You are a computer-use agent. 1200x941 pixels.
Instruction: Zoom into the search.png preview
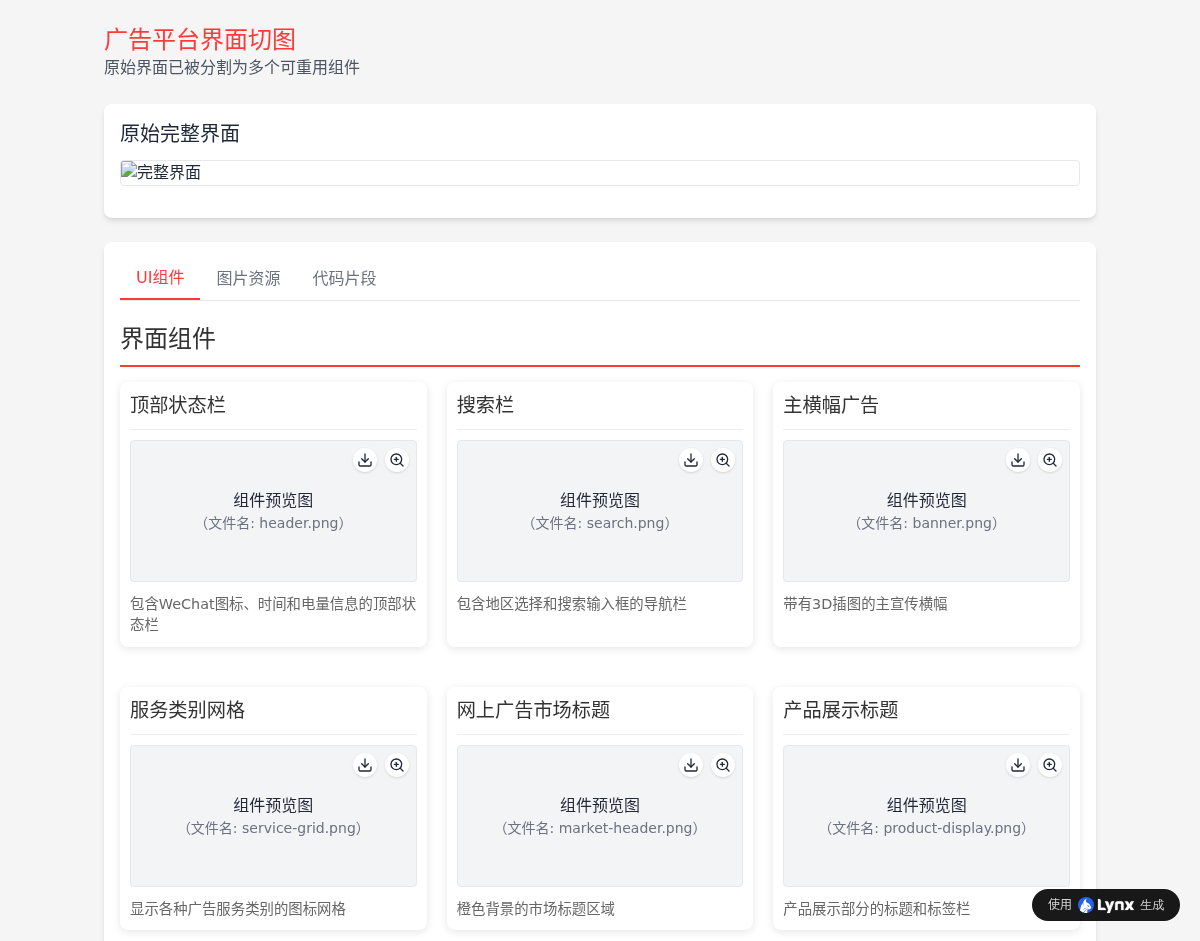pos(723,460)
